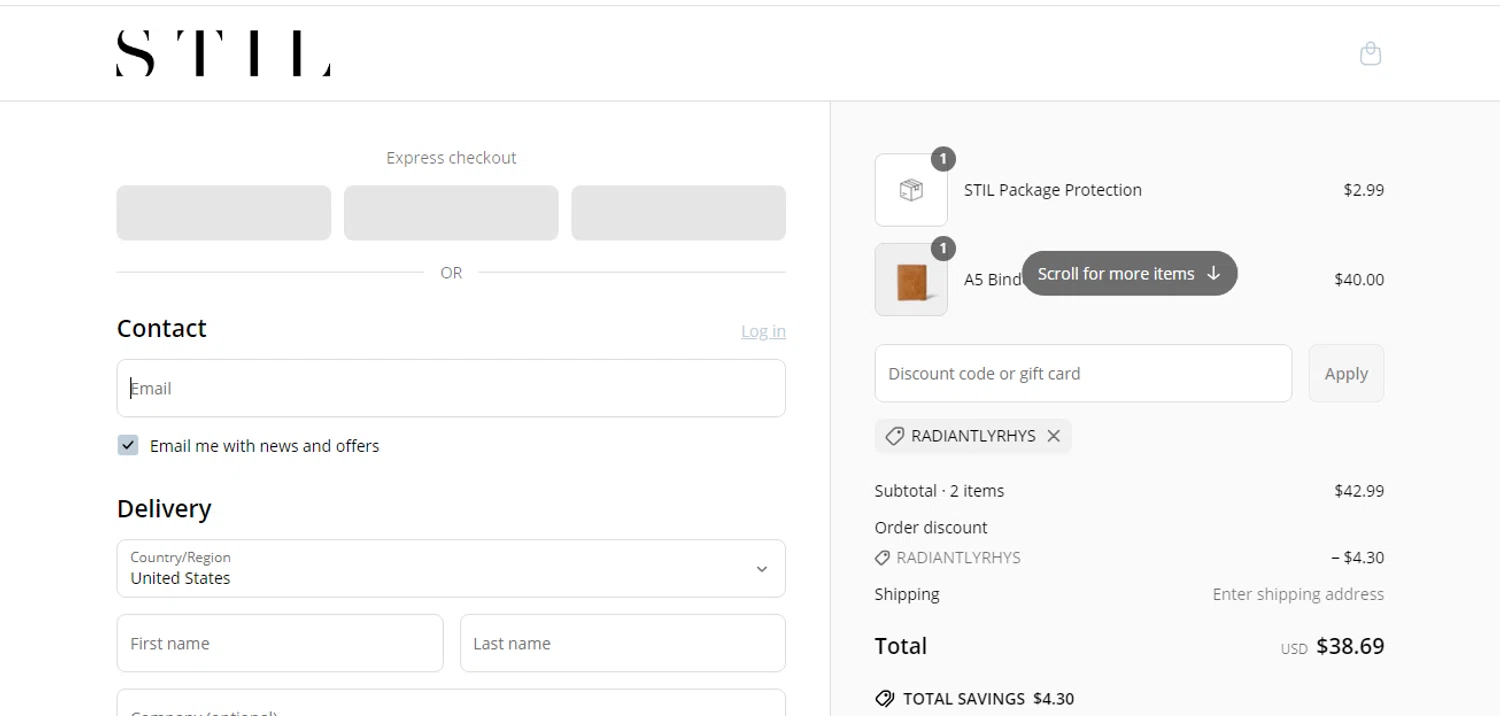Open the shopping bag cart icon
Viewport: 1500px width, 716px height.
[x=1370, y=53]
